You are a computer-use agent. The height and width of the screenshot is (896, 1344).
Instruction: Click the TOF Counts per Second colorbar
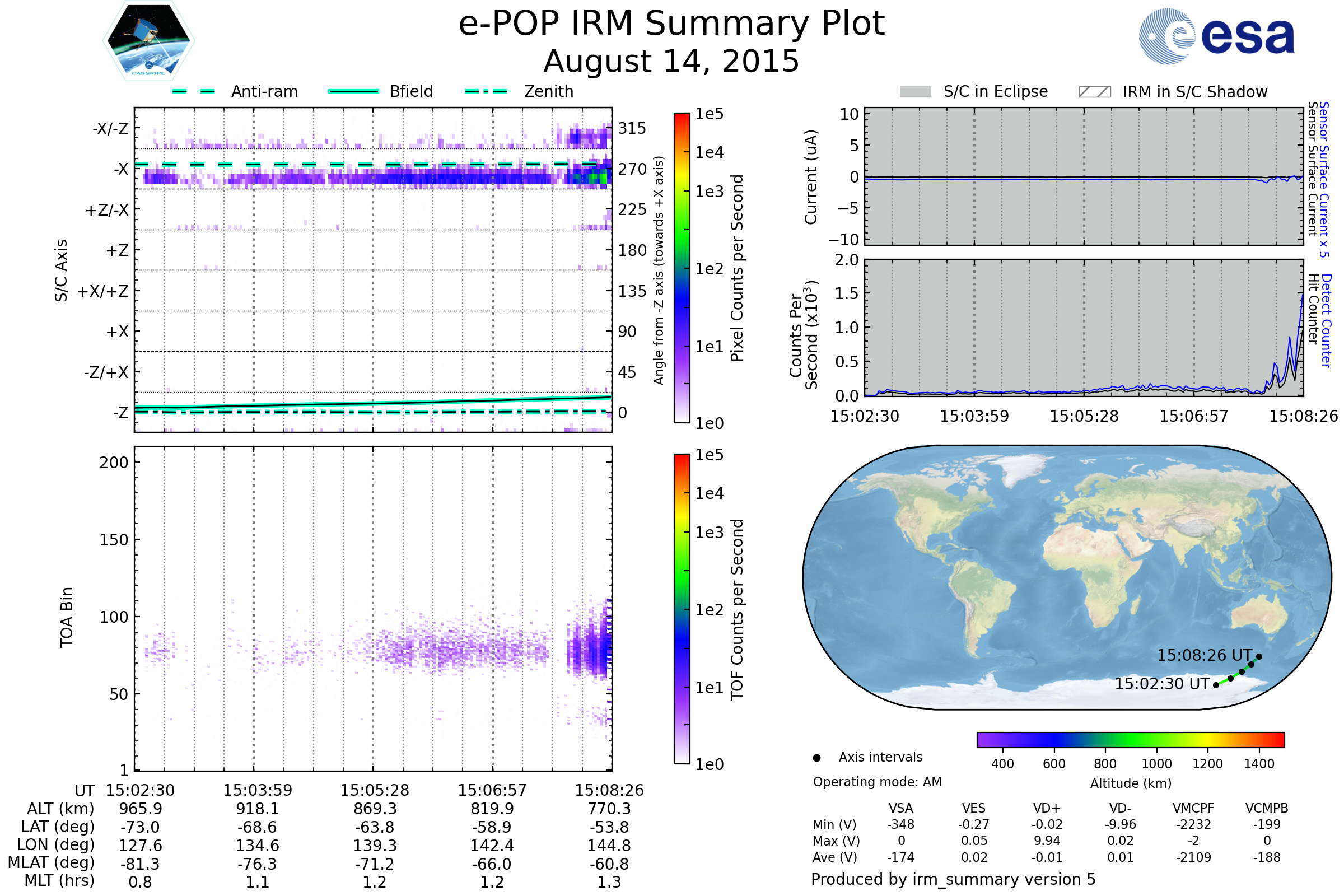click(x=682, y=609)
